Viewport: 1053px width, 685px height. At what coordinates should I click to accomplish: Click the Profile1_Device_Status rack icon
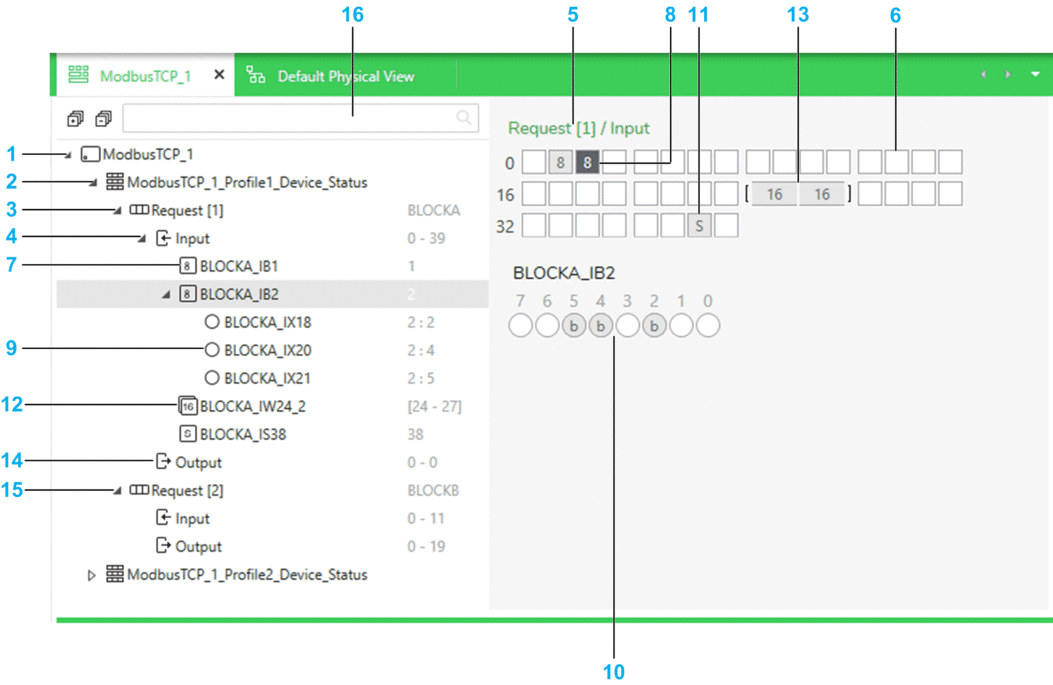(x=115, y=182)
